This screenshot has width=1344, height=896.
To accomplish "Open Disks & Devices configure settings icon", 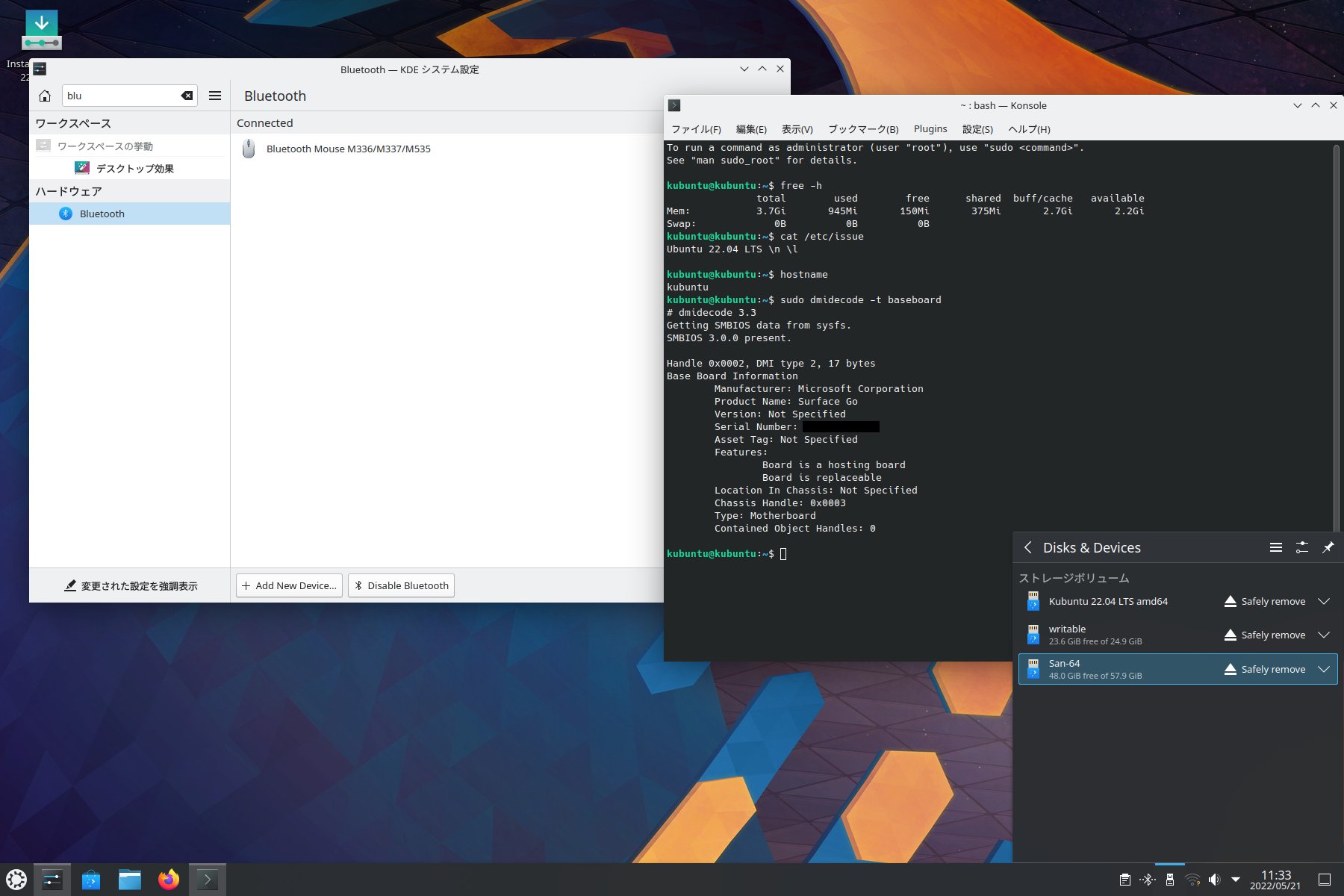I will pyautogui.click(x=1301, y=547).
